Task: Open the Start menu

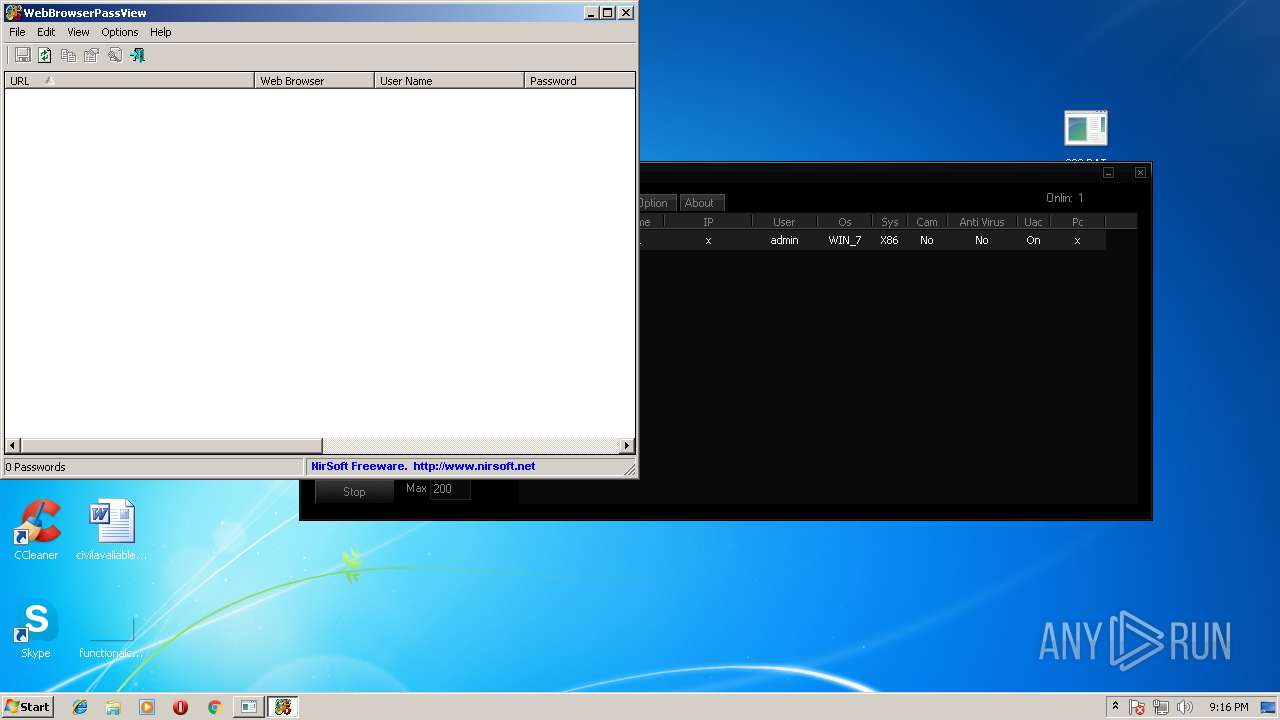Action: coord(27,707)
